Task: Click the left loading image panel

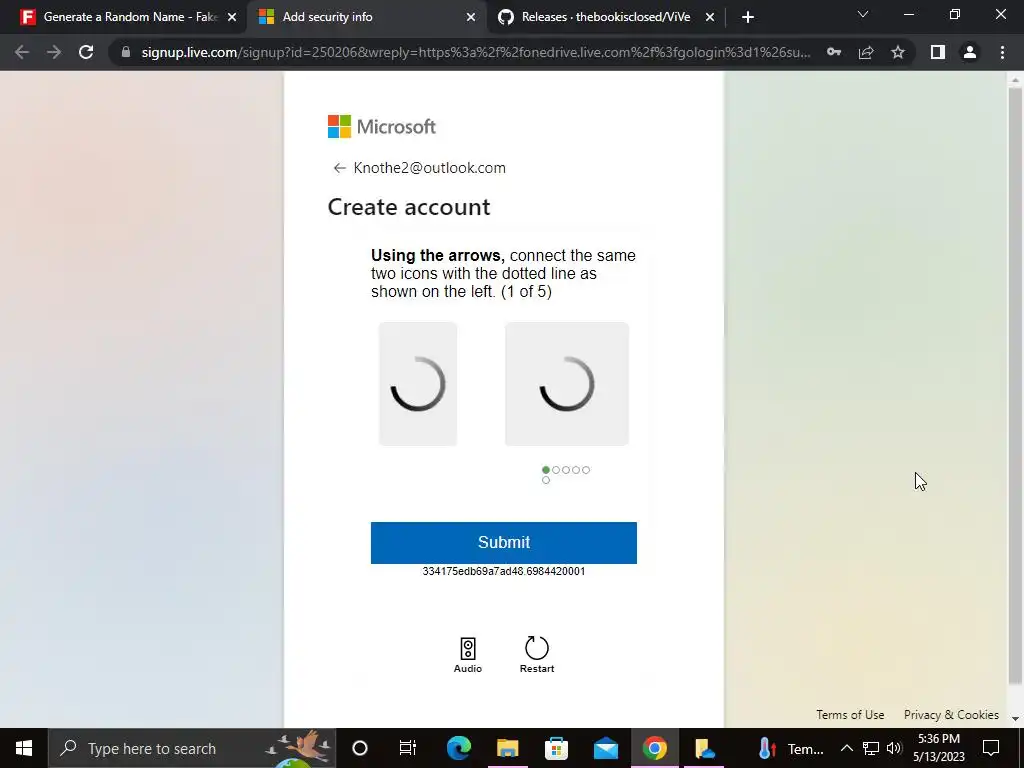Action: [x=418, y=384]
